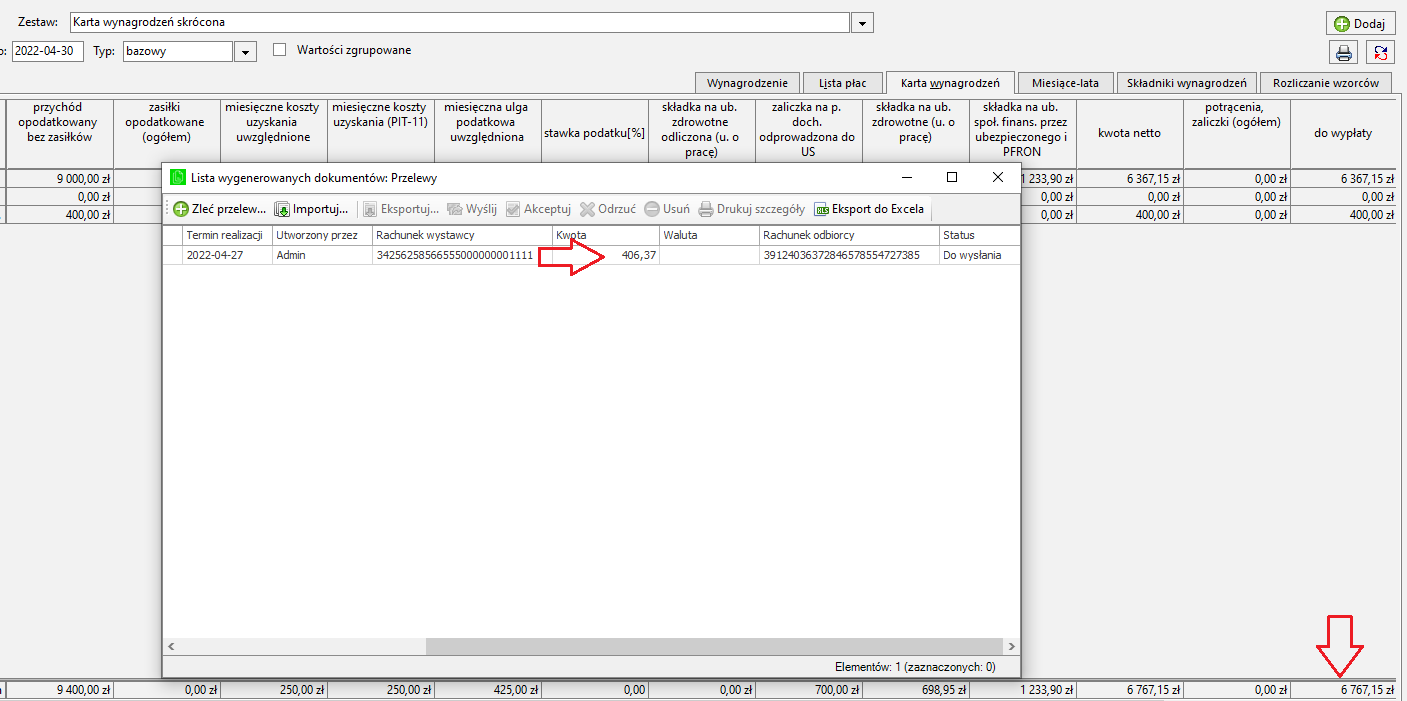Toggle the Wartości zgrupowane checkbox
The height and width of the screenshot is (701, 1407).
pyautogui.click(x=280, y=50)
